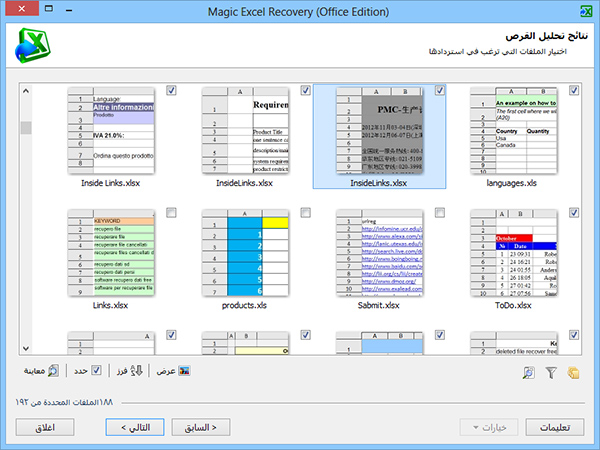The height and width of the screenshot is (450, 600).
Task: Select the languages.xls thumbnail
Action: pos(514,130)
